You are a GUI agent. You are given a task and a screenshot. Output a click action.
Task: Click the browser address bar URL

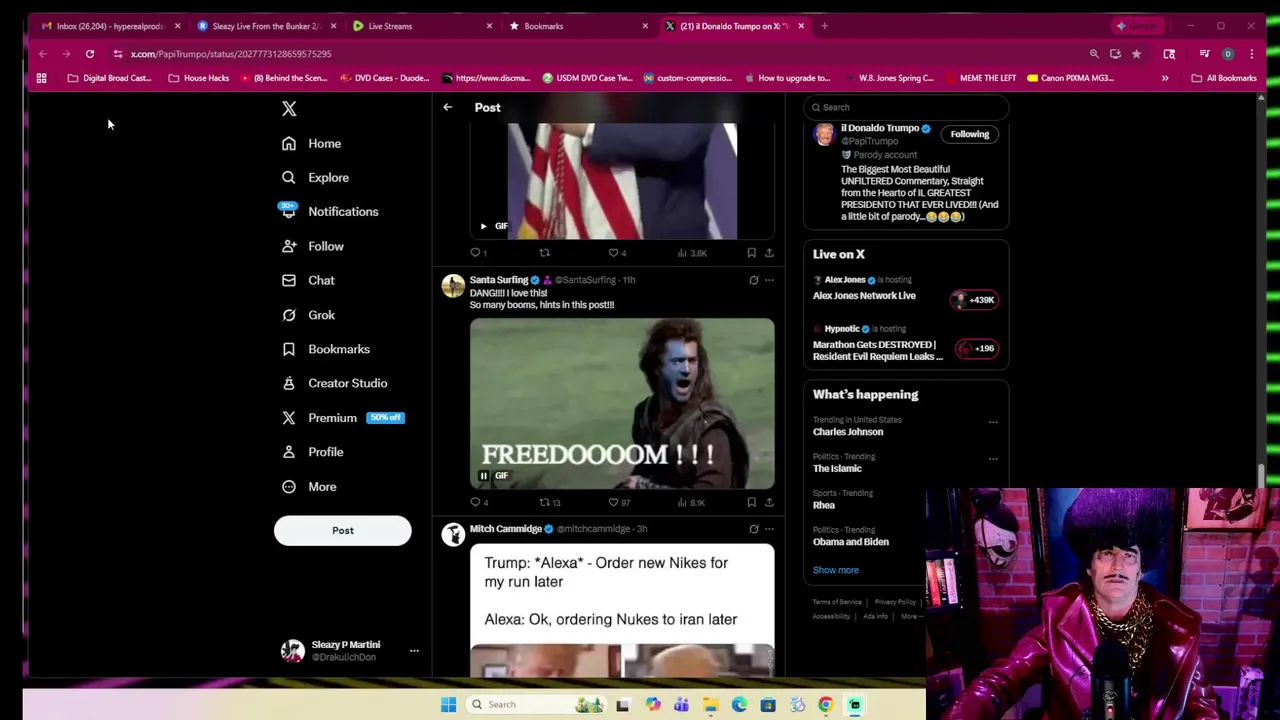pyautogui.click(x=231, y=54)
